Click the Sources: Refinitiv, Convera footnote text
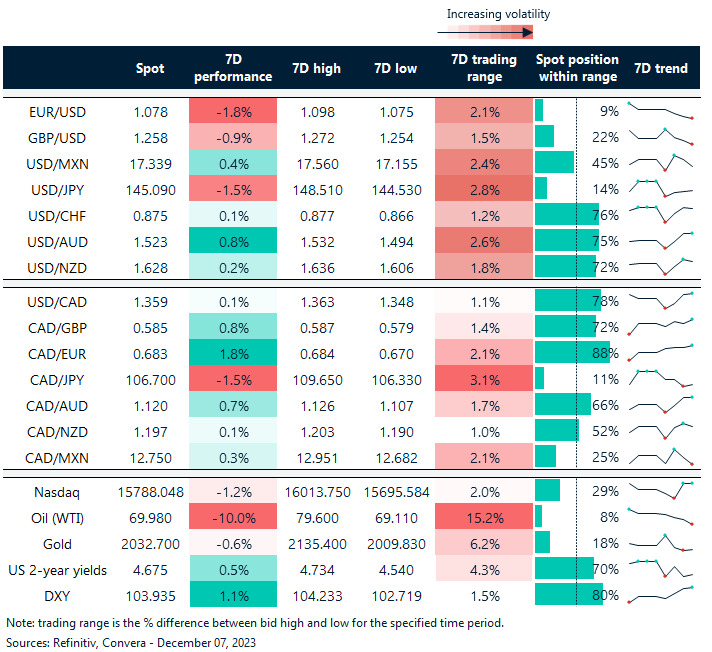 pyautogui.click(x=128, y=639)
